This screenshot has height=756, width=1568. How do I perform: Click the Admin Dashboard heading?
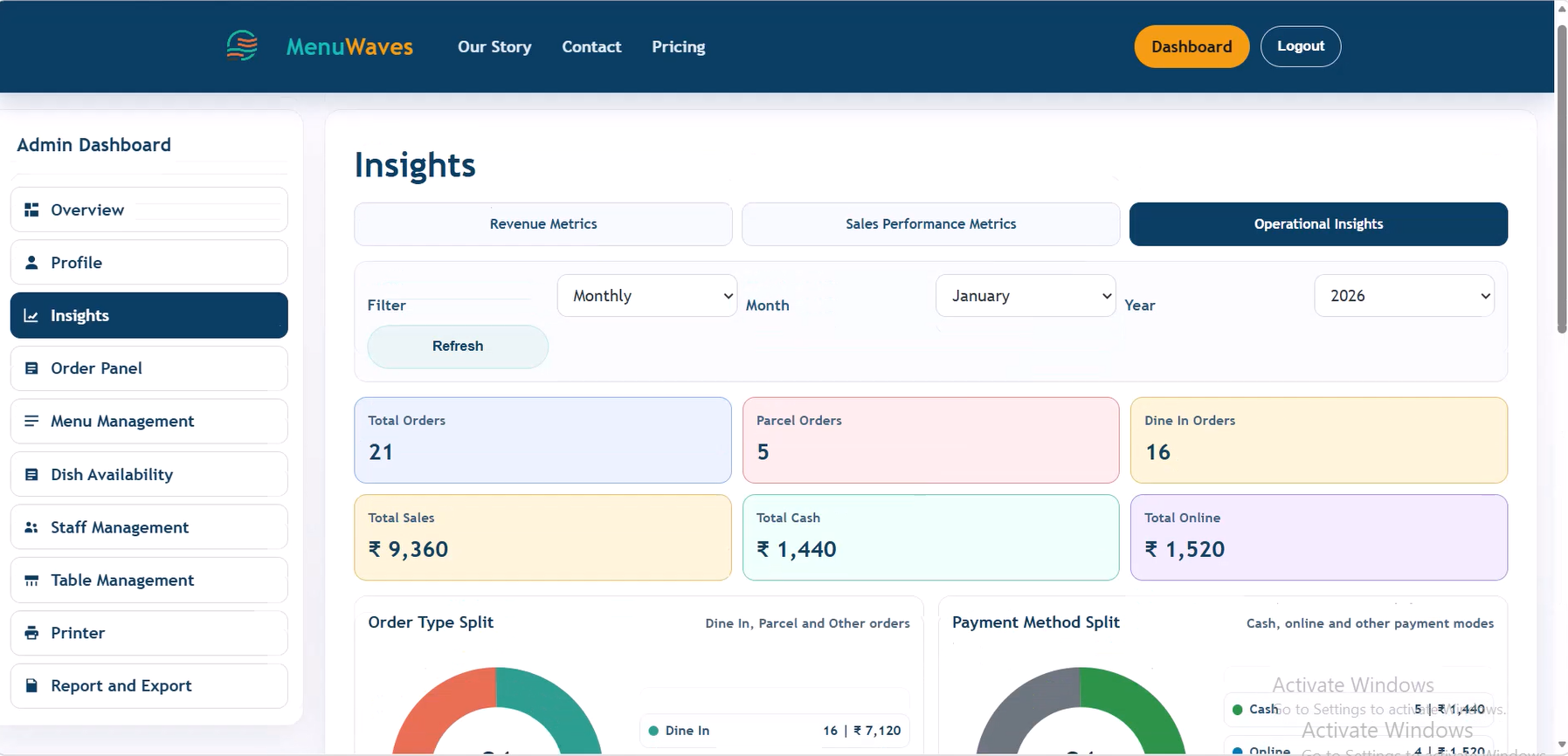(94, 145)
